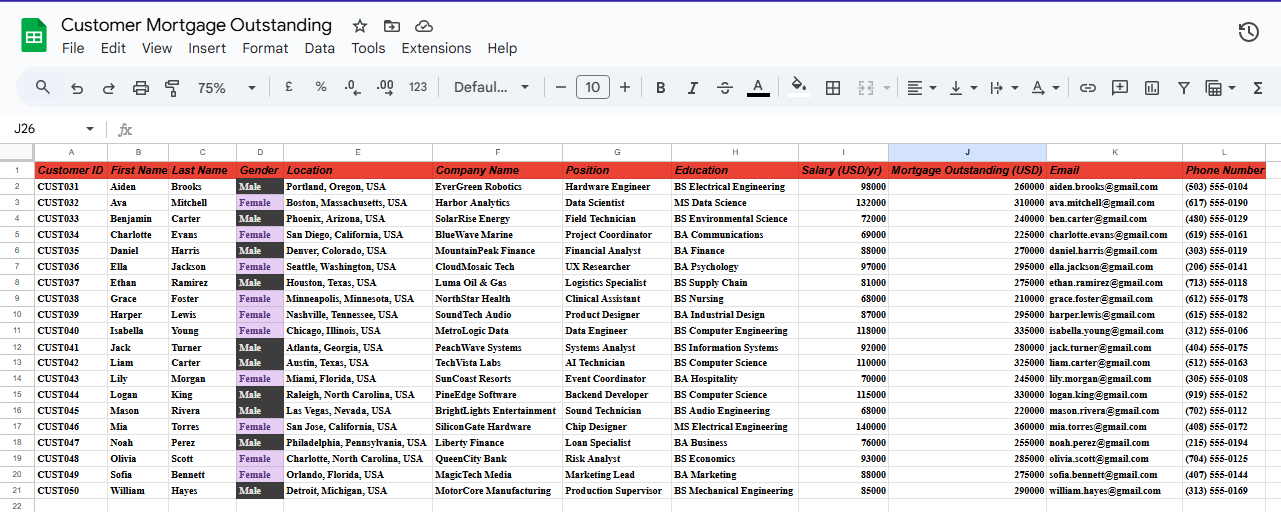Open the borders tool

click(x=832, y=88)
